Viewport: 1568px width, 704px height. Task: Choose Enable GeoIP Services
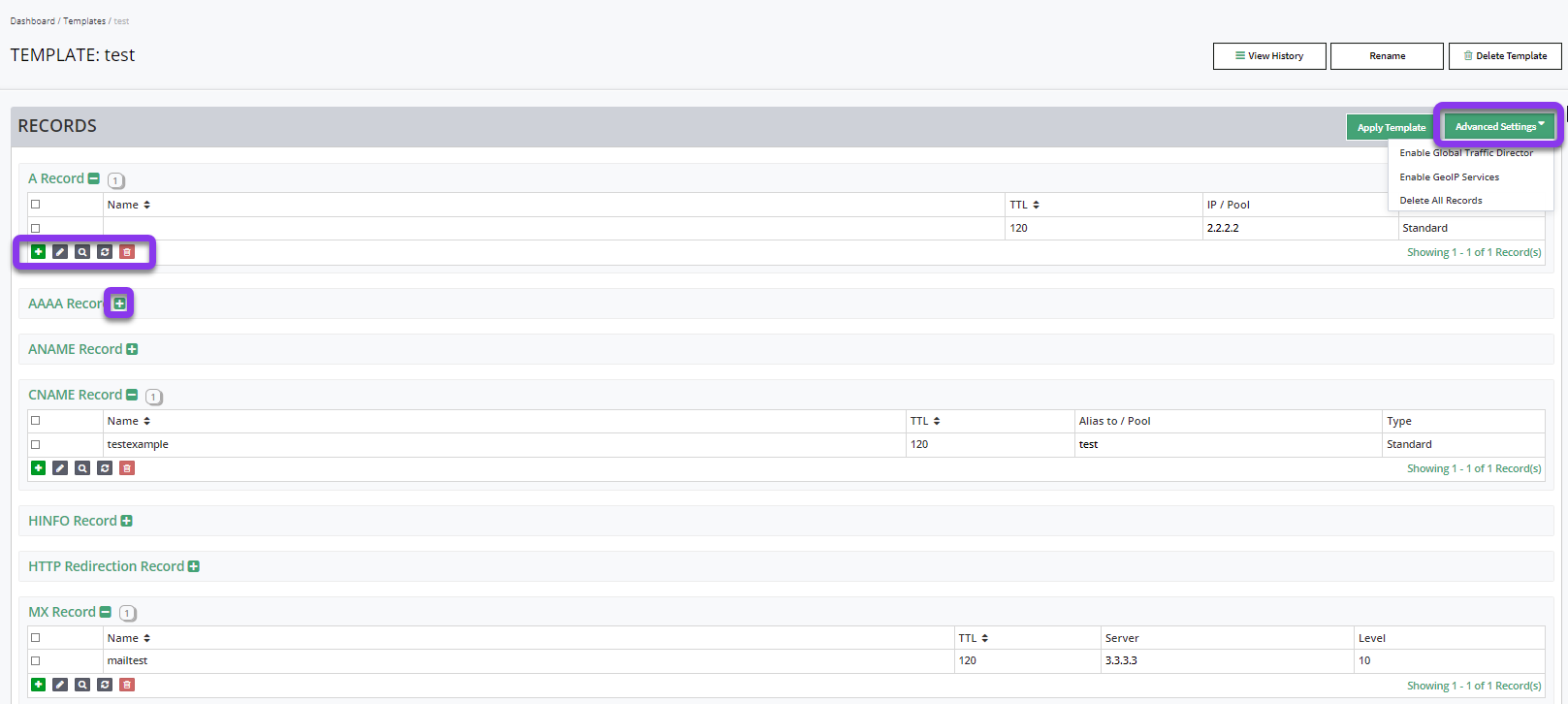click(1450, 177)
